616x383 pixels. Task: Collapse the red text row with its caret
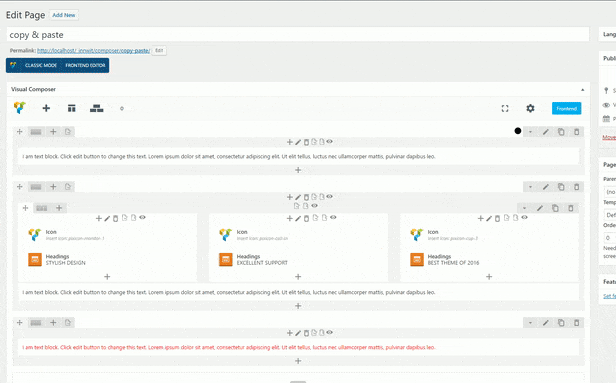point(530,323)
